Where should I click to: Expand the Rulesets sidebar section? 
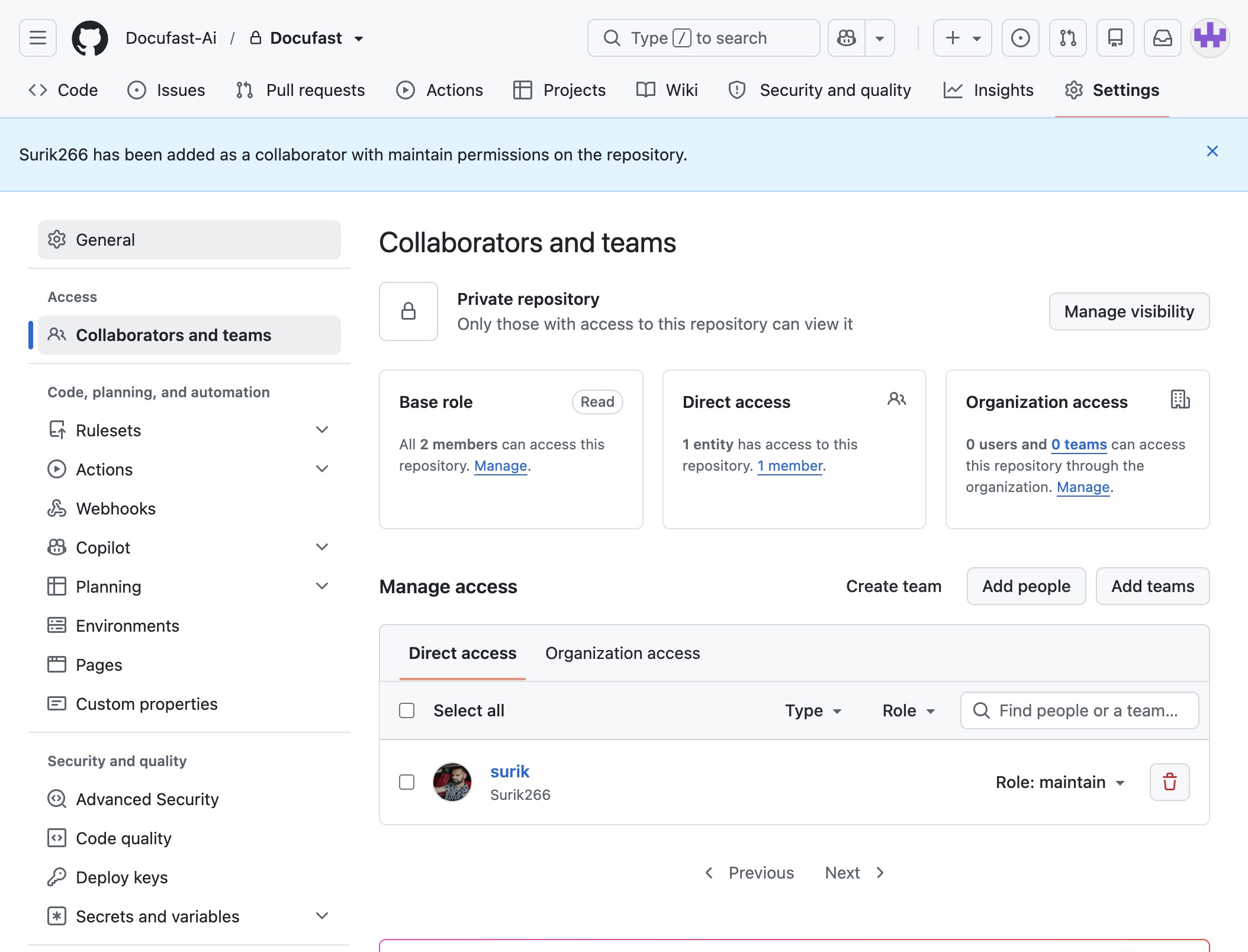pyautogui.click(x=322, y=430)
